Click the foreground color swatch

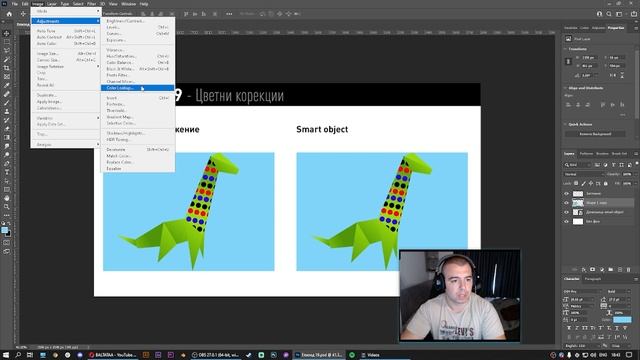coord(4,230)
